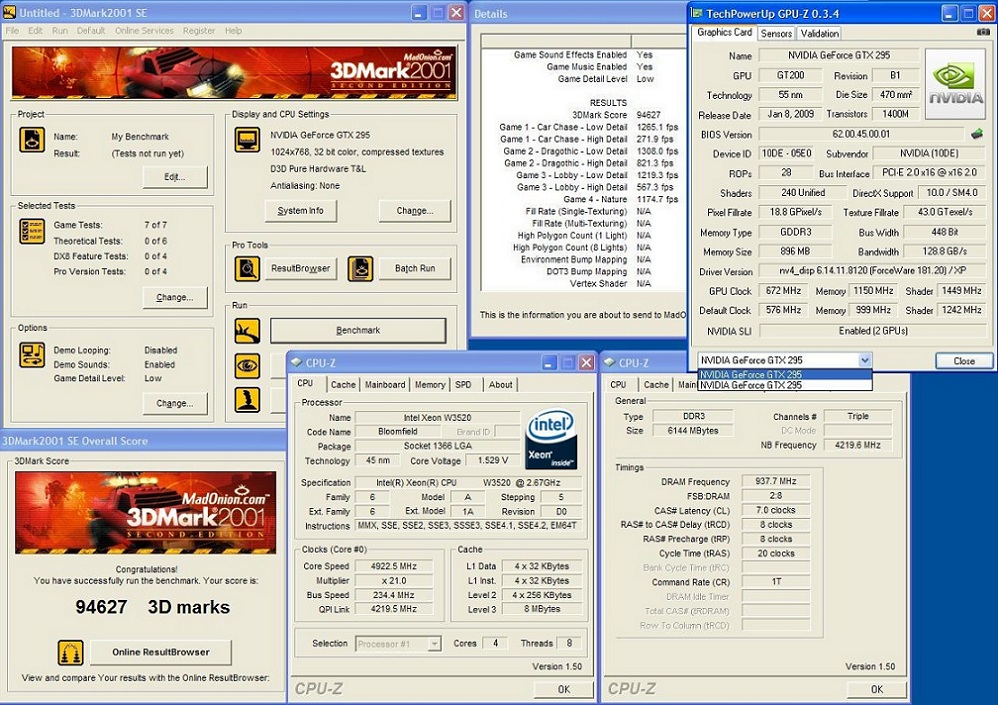Click the Driver Version field in GPU-Z
This screenshot has height=705, width=998.
(x=872, y=270)
